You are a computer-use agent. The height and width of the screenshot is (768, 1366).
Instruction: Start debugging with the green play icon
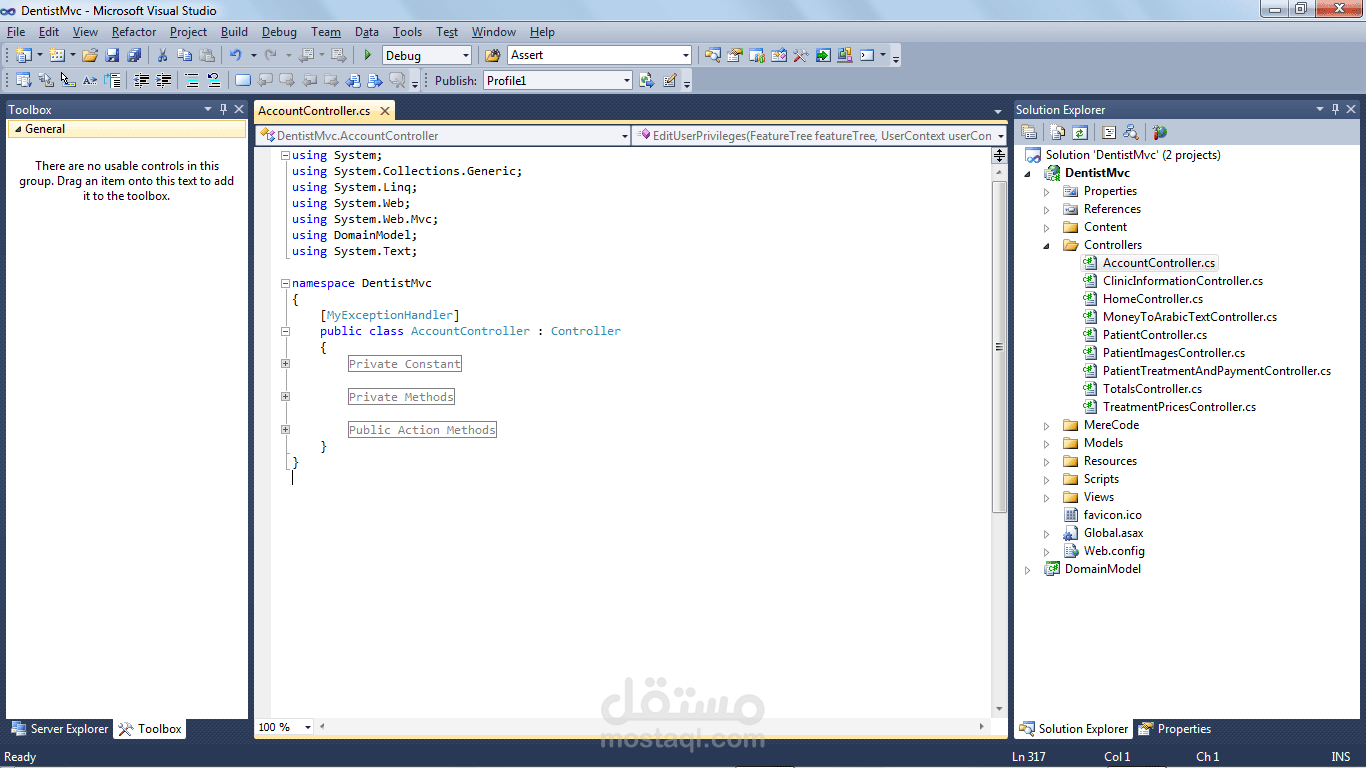368,55
